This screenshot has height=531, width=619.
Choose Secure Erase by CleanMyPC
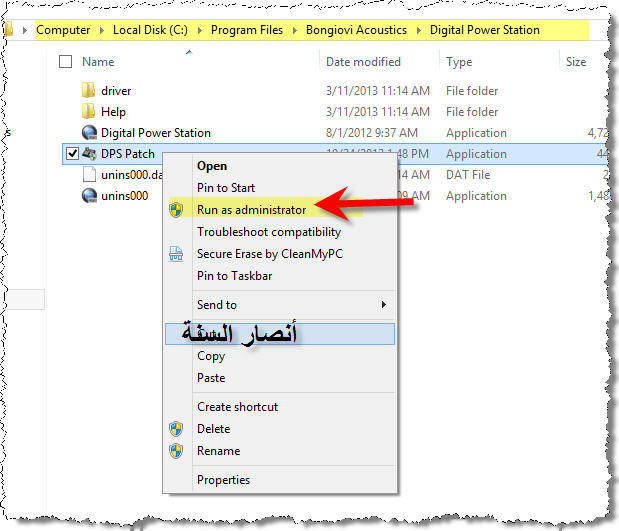[x=270, y=254]
